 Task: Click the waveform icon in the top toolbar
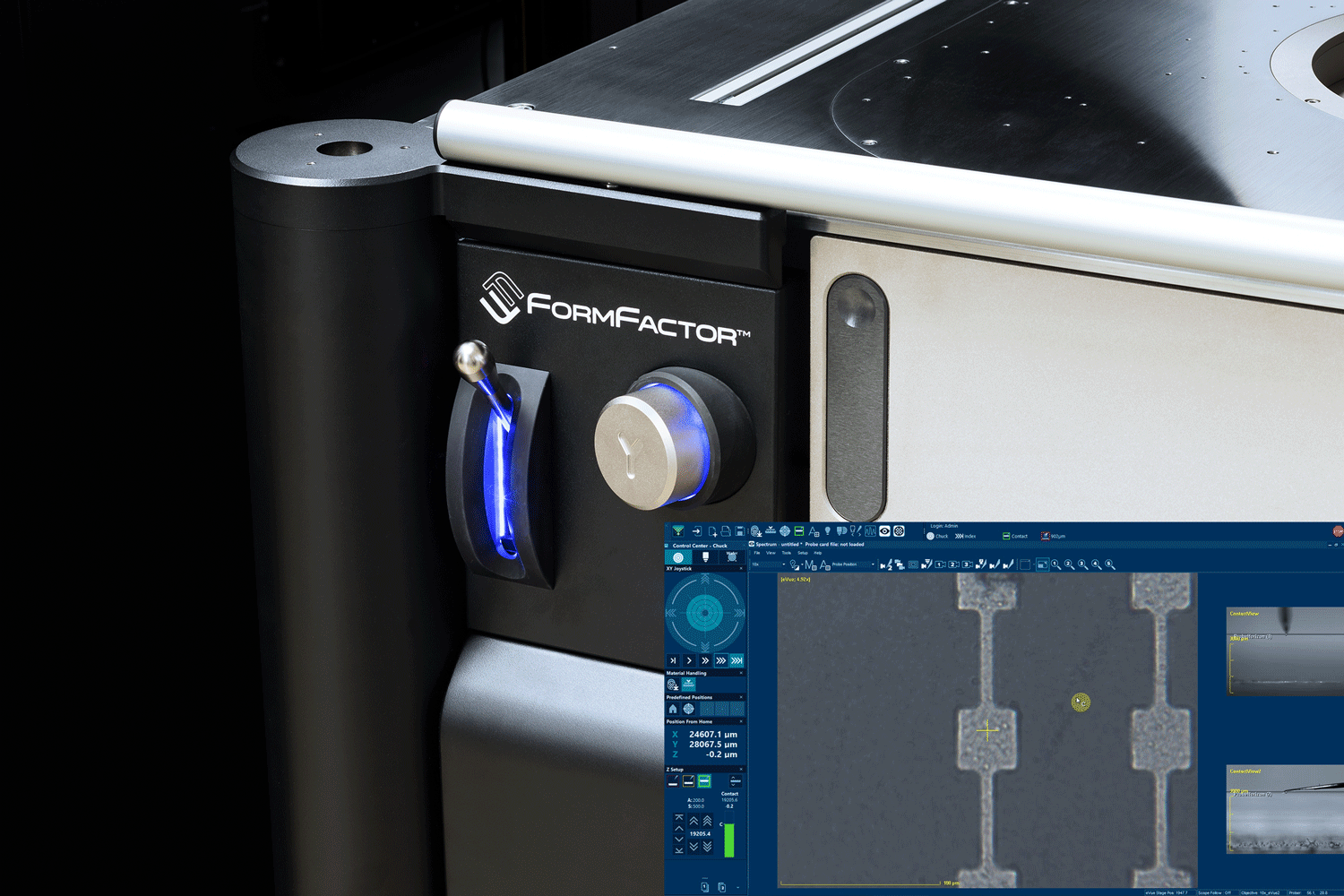pyautogui.click(x=870, y=531)
